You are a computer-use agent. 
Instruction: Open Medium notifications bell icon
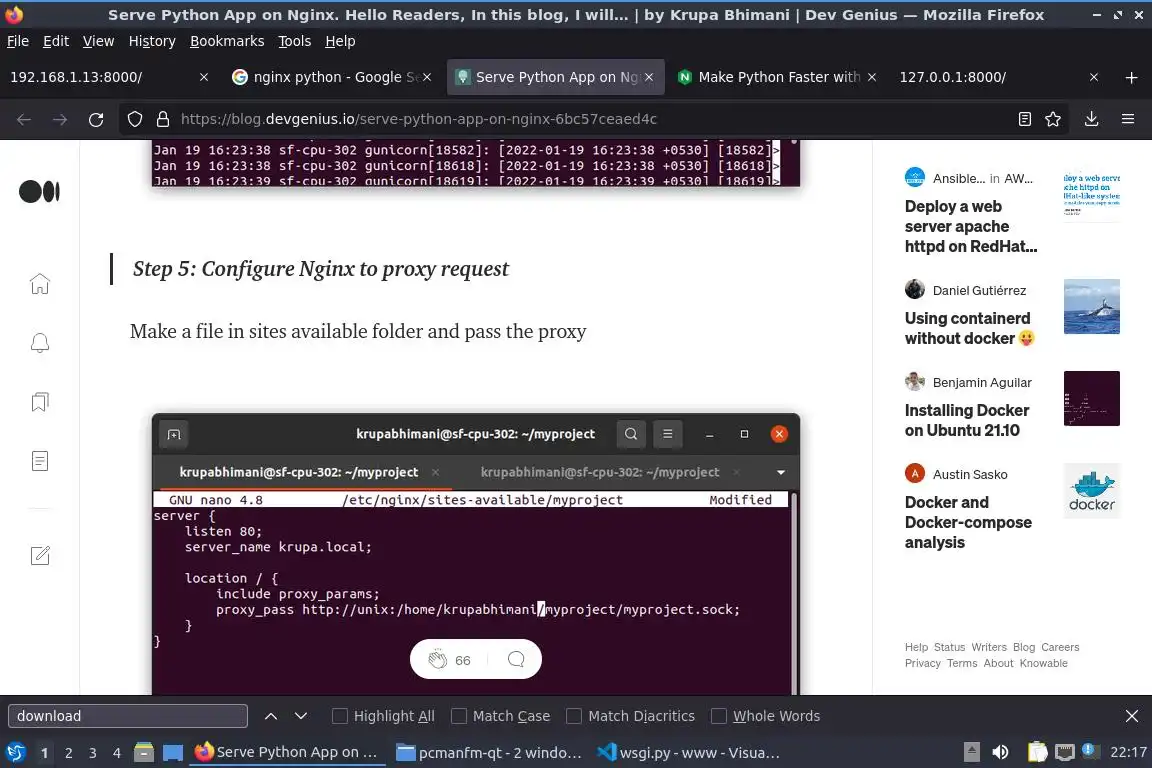pos(40,343)
